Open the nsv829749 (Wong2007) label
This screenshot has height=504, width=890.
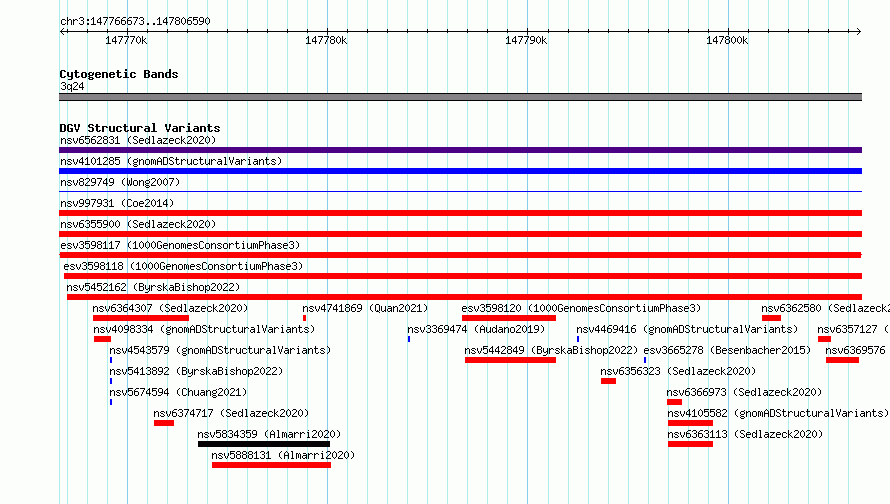point(120,182)
